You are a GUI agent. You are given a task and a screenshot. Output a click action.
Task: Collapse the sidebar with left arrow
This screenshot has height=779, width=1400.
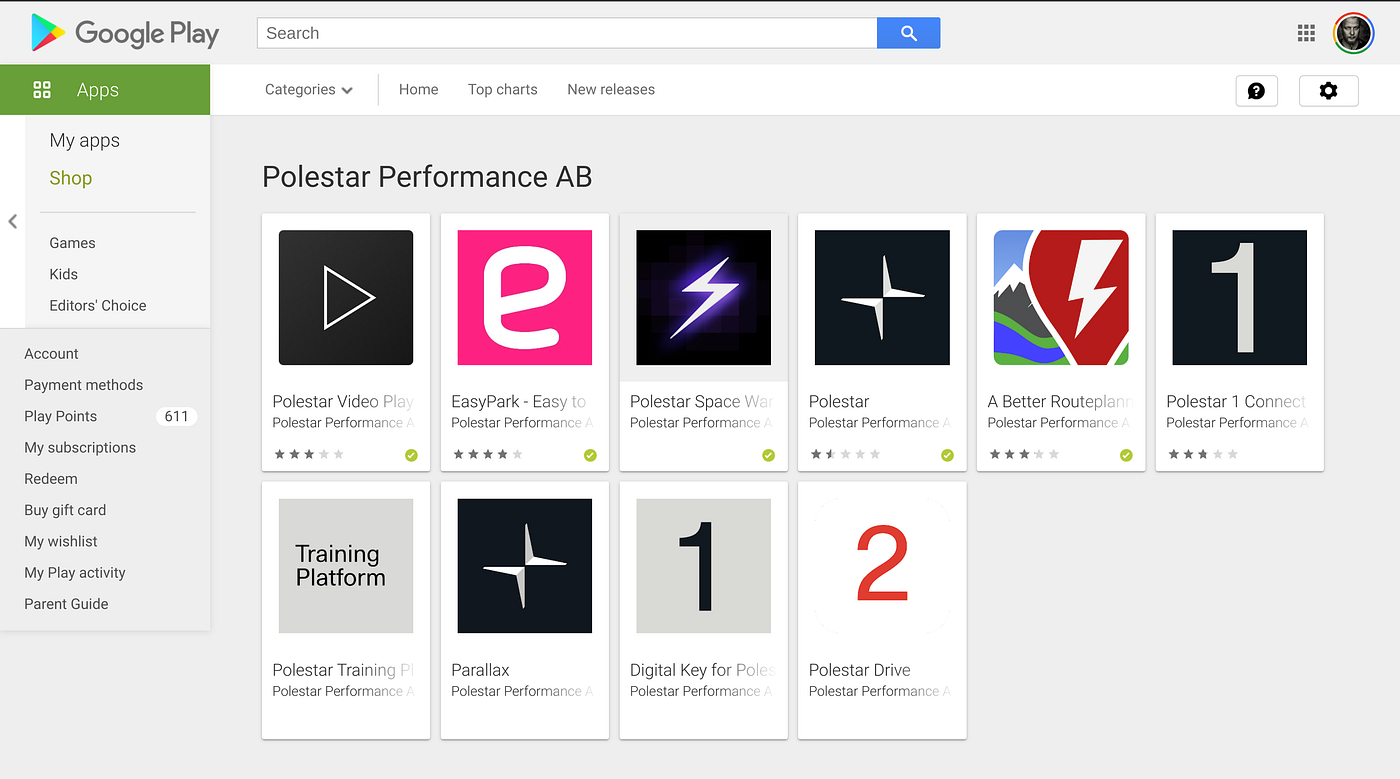coord(12,222)
